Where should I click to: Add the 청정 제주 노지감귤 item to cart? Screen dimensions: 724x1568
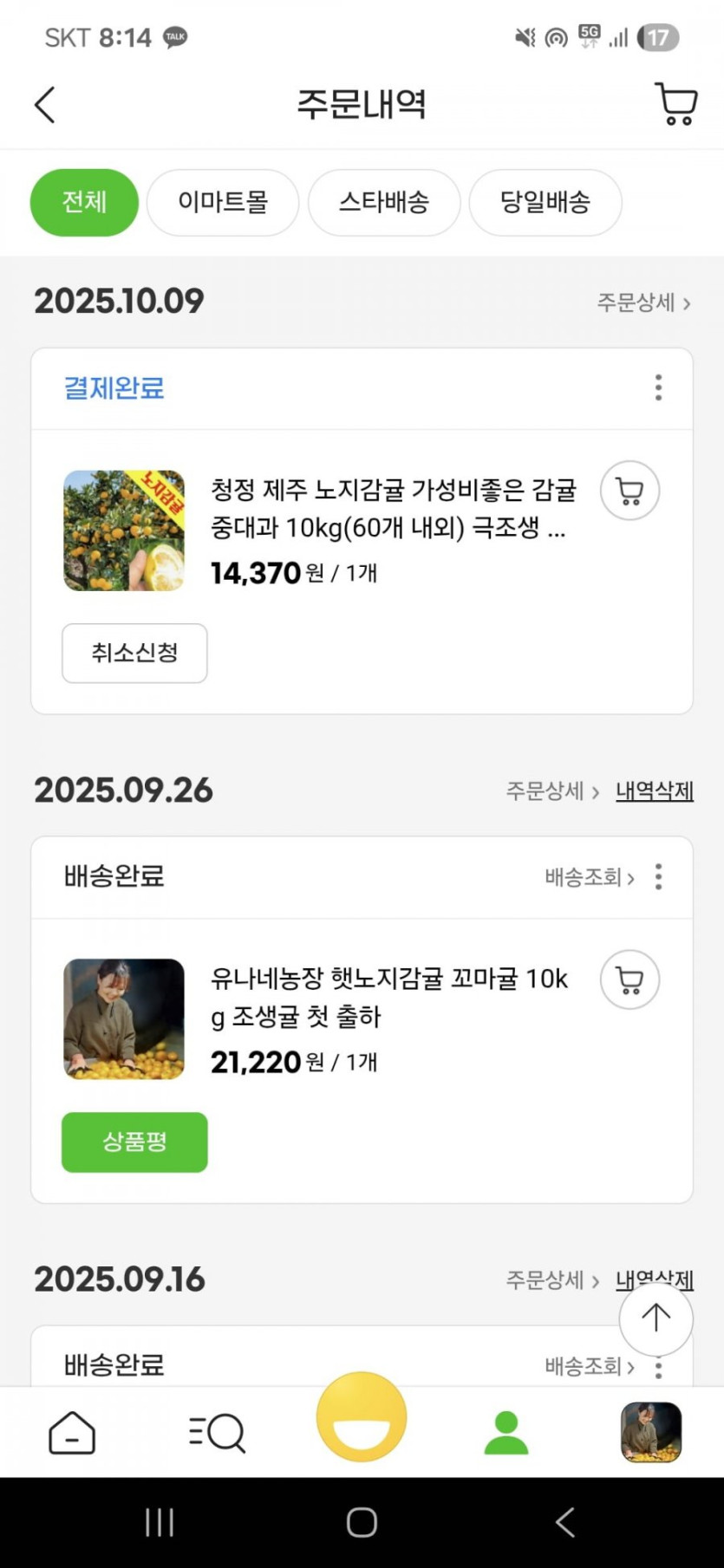pyautogui.click(x=629, y=491)
